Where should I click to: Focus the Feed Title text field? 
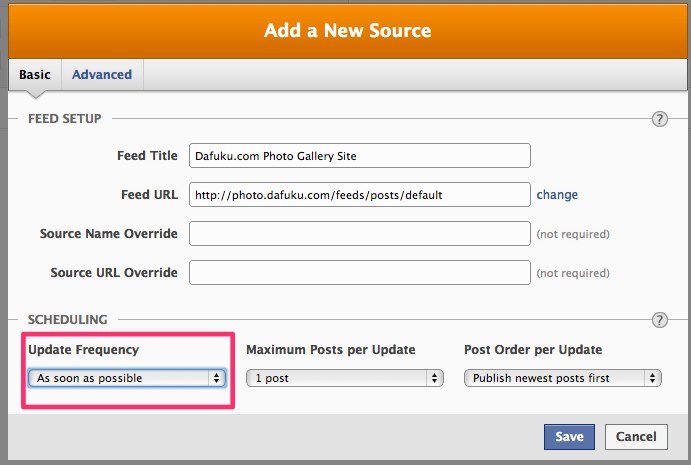coord(360,156)
